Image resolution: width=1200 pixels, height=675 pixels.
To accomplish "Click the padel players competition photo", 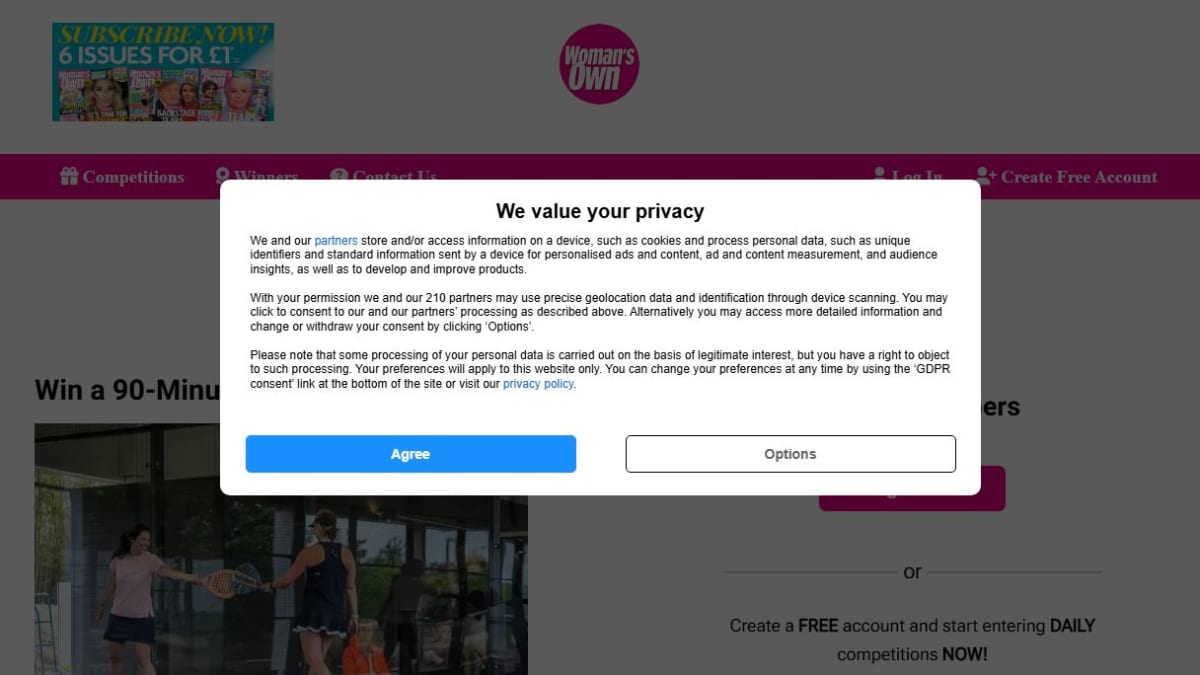I will (x=281, y=549).
